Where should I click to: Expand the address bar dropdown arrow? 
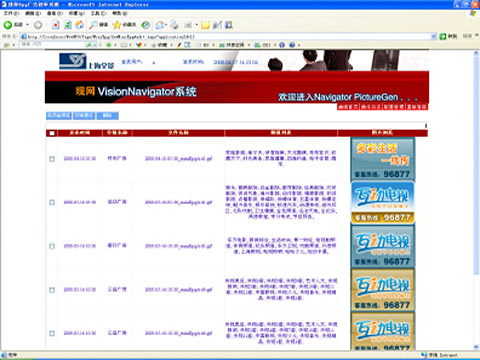(x=433, y=36)
